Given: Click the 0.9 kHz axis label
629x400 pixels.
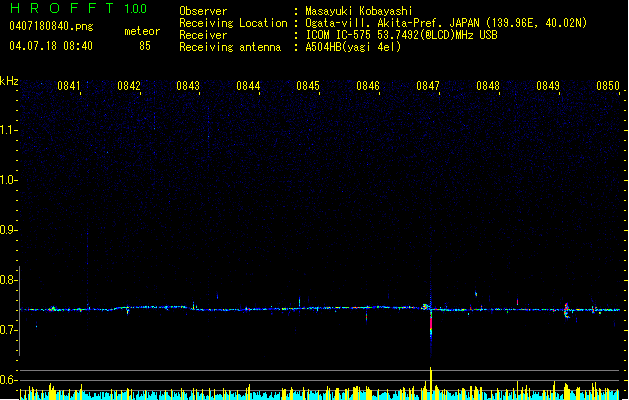Looking at the screenshot, I should pyautogui.click(x=8, y=230).
